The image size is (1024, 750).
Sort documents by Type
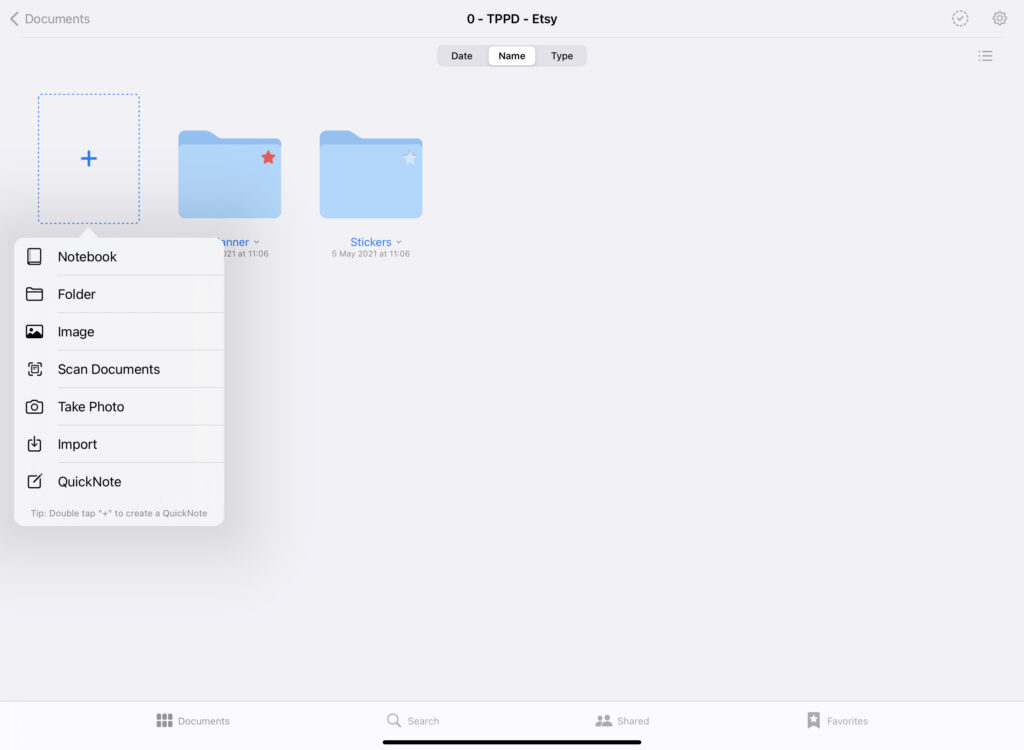click(562, 56)
